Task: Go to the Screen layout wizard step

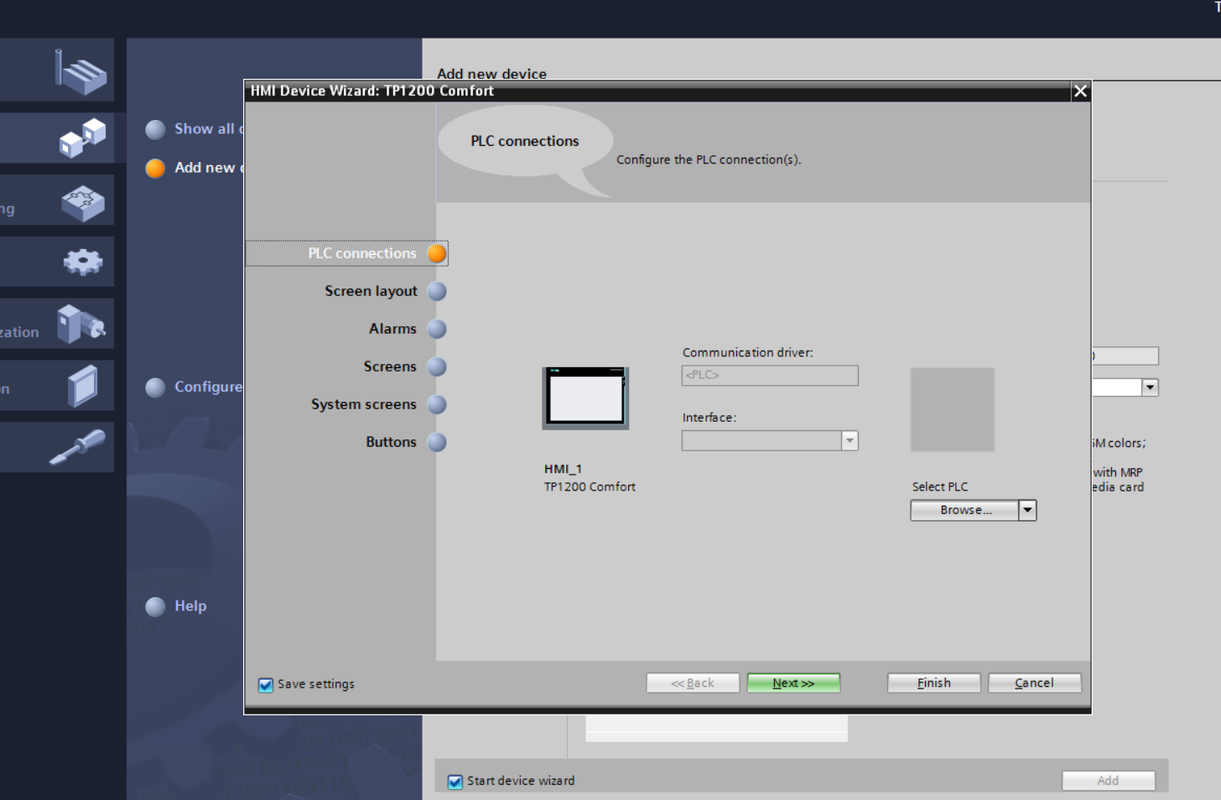Action: point(371,291)
